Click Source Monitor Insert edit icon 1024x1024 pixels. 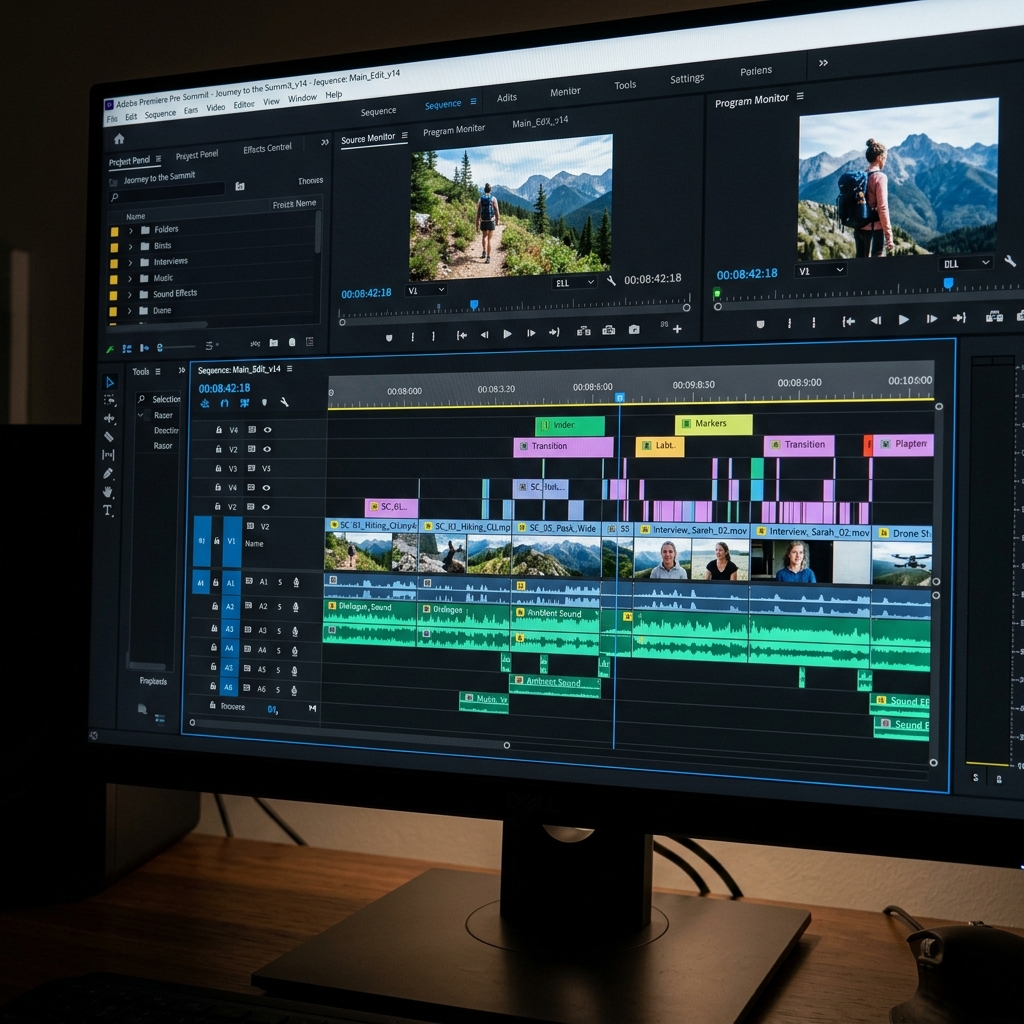(583, 331)
